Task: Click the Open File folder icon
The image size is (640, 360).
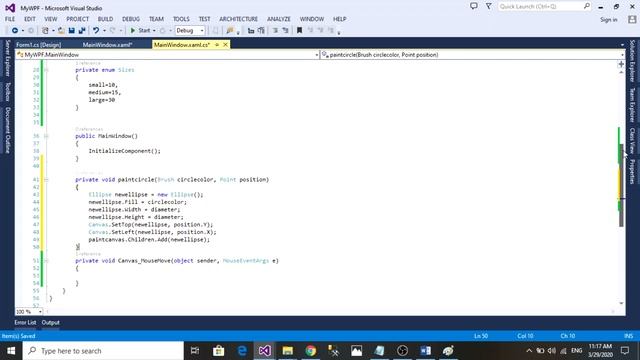Action: pyautogui.click(x=61, y=30)
